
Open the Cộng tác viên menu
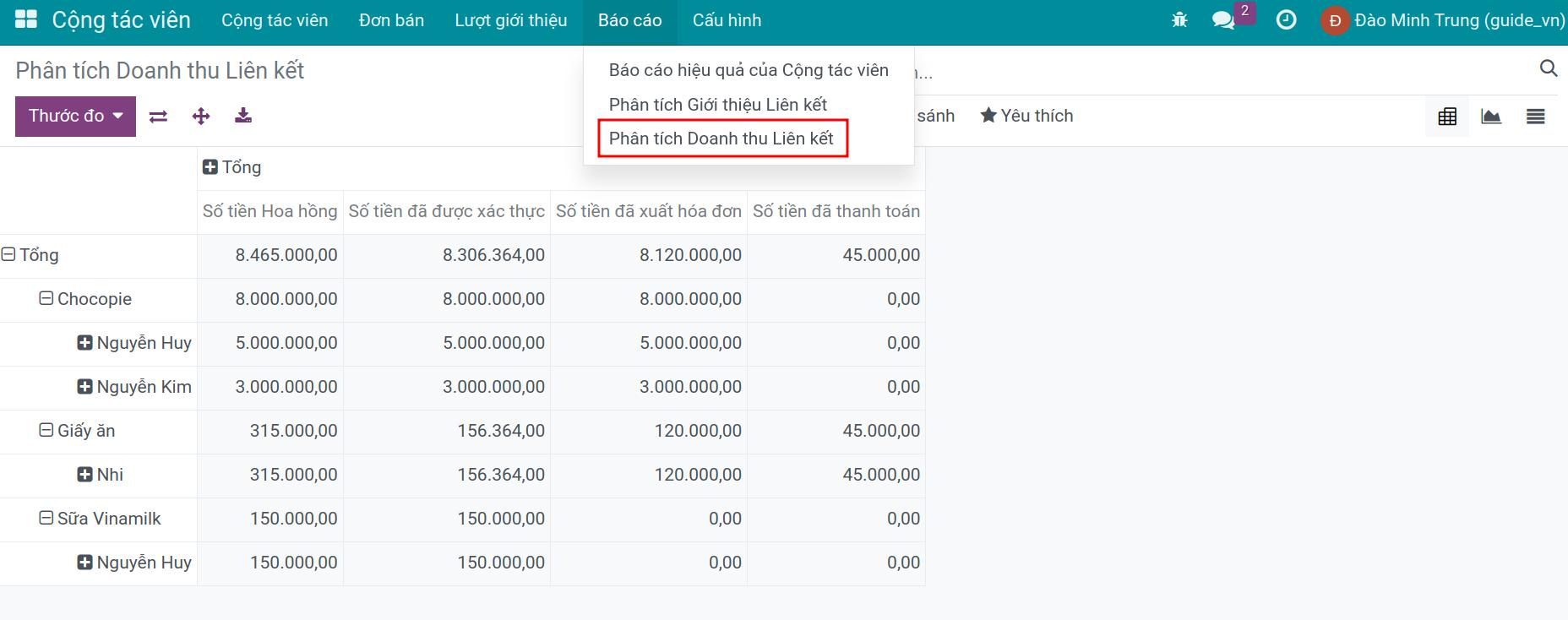pyautogui.click(x=275, y=20)
